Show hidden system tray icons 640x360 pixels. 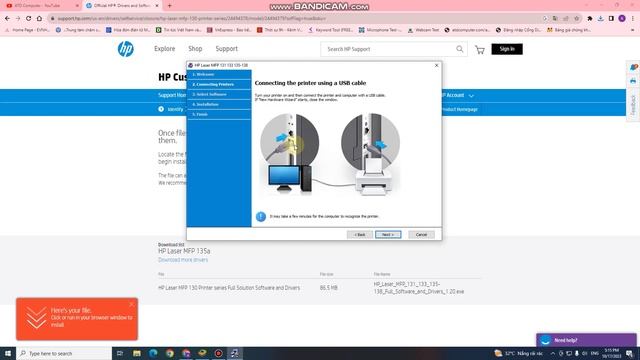pyautogui.click(x=553, y=353)
